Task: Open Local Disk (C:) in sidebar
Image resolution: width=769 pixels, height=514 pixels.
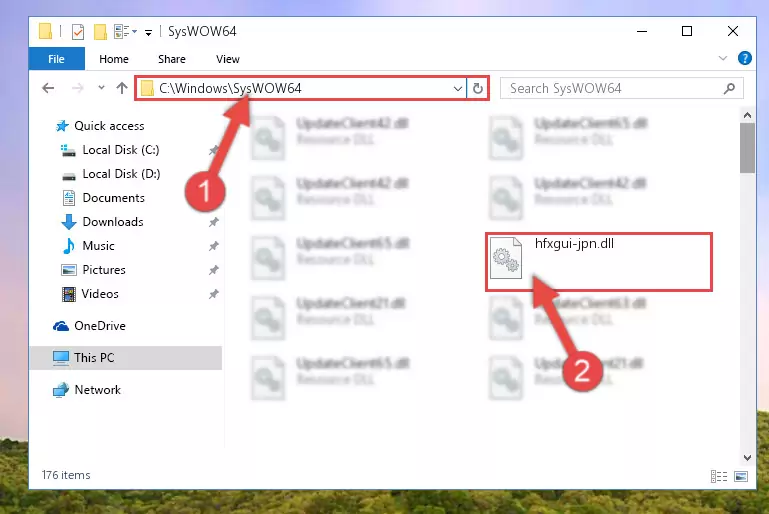Action: (121, 150)
